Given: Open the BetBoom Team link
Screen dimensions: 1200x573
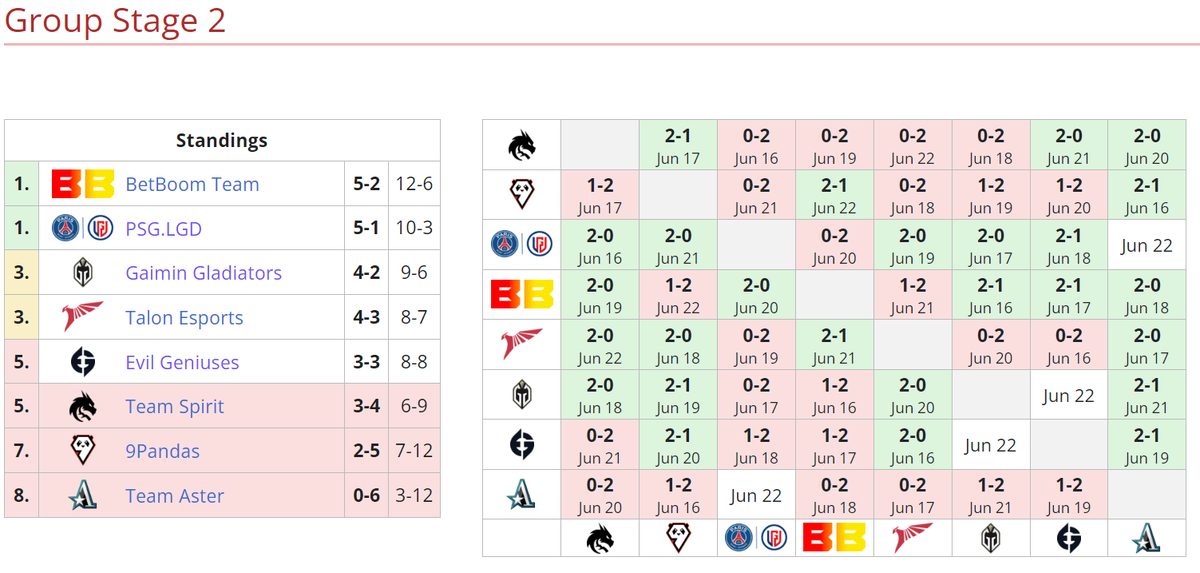Looking at the screenshot, I should pyautogui.click(x=192, y=184).
